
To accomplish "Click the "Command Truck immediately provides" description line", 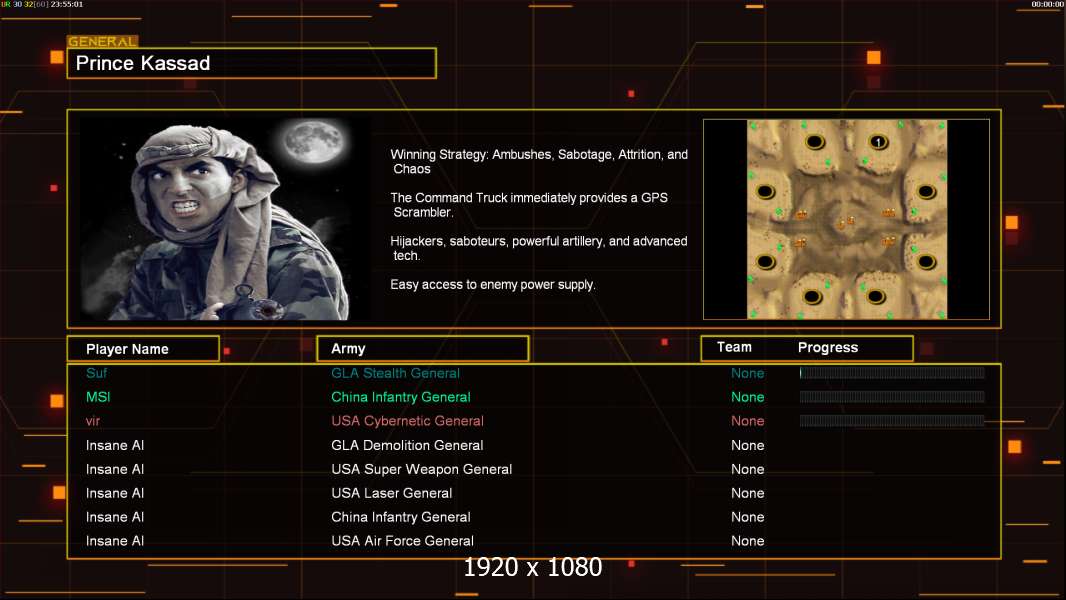I will 529,205.
